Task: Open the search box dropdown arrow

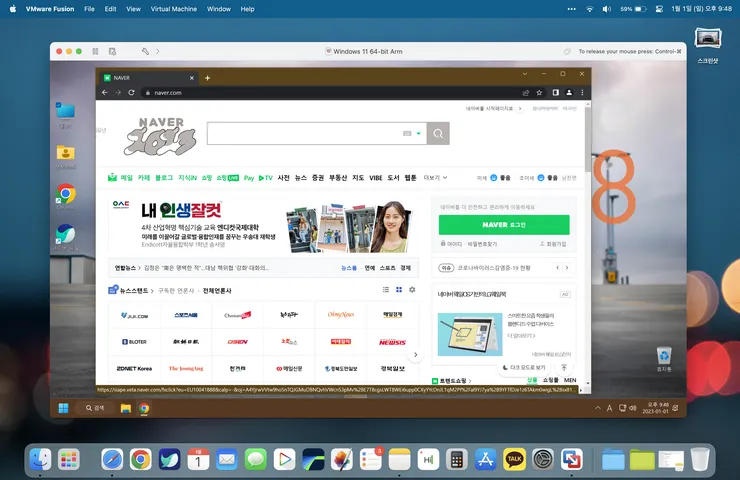Action: [x=419, y=134]
